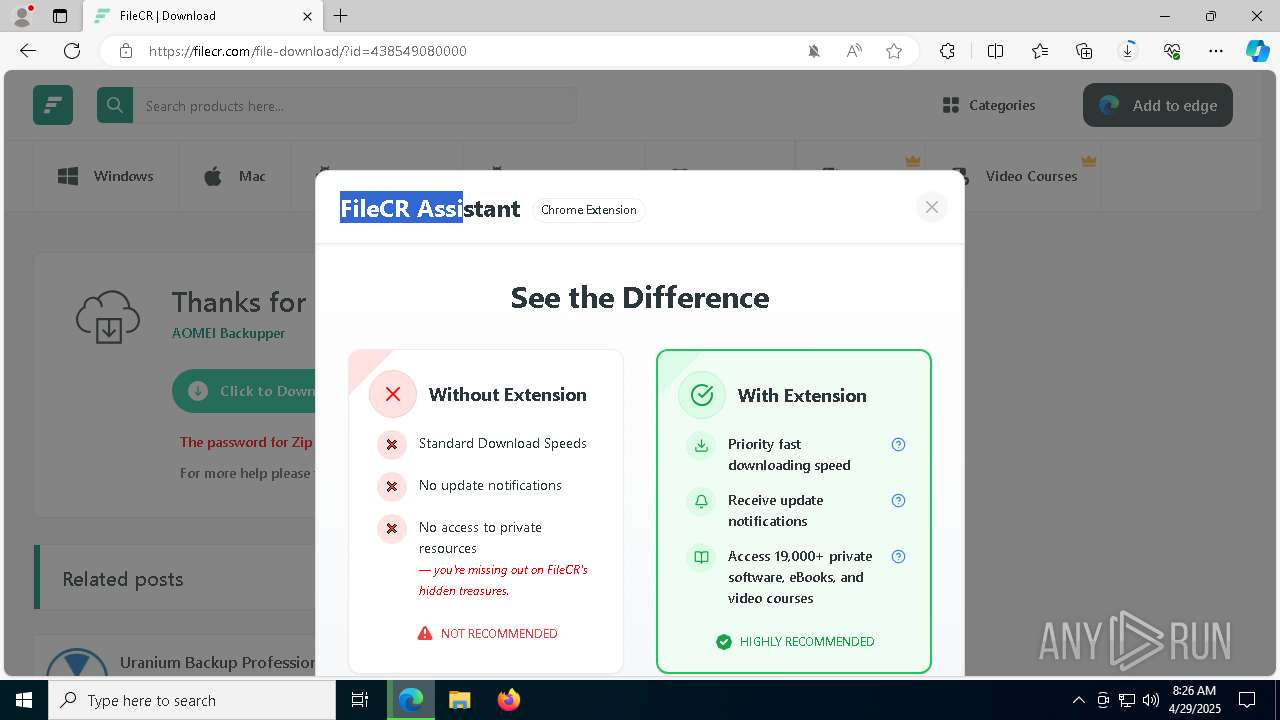Open Collections icon
This screenshot has width=1280, height=720.
[1084, 51]
